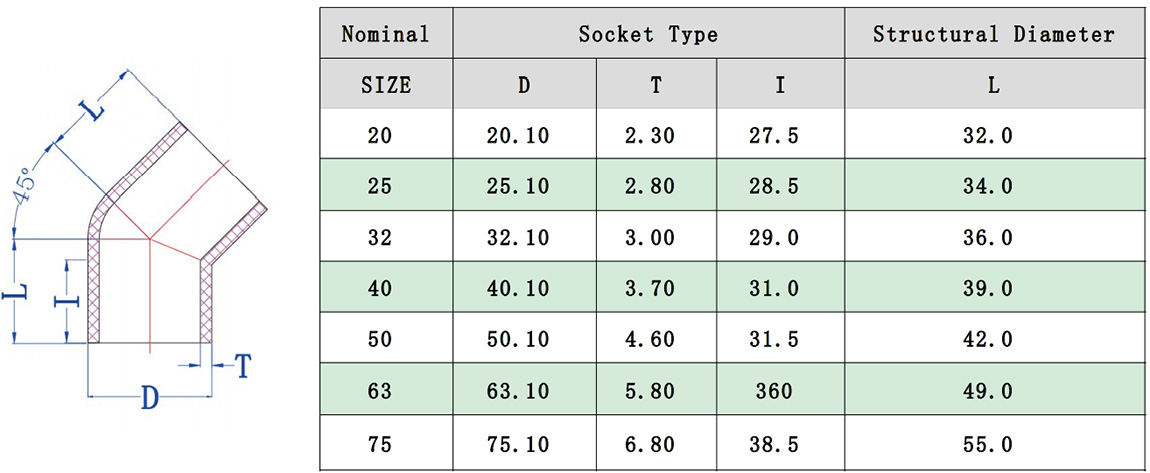Click the T column subheader in table

(x=656, y=86)
